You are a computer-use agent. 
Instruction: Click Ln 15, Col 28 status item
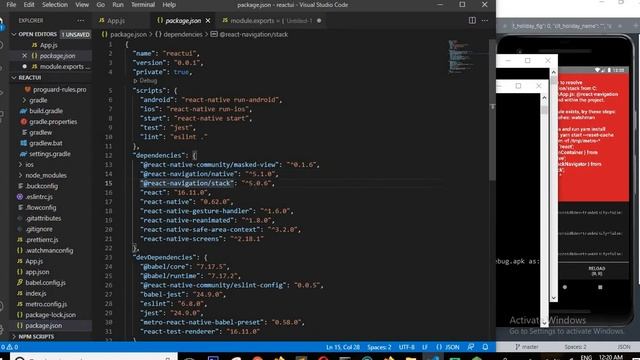coord(343,347)
